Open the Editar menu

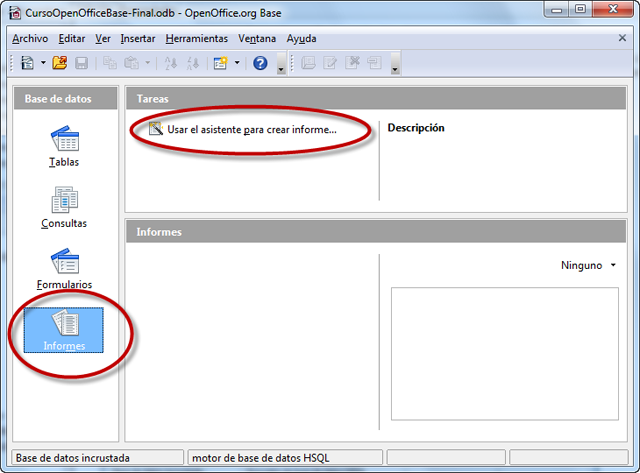click(72, 39)
